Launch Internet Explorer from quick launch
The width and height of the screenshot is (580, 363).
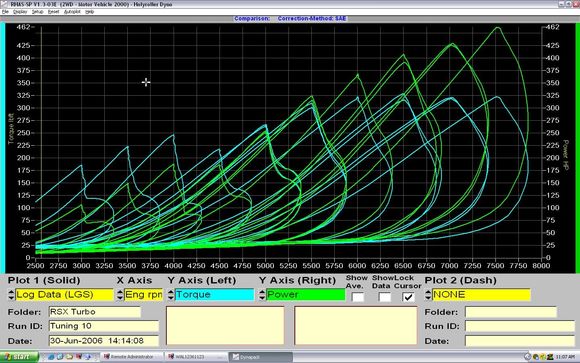coord(51,357)
